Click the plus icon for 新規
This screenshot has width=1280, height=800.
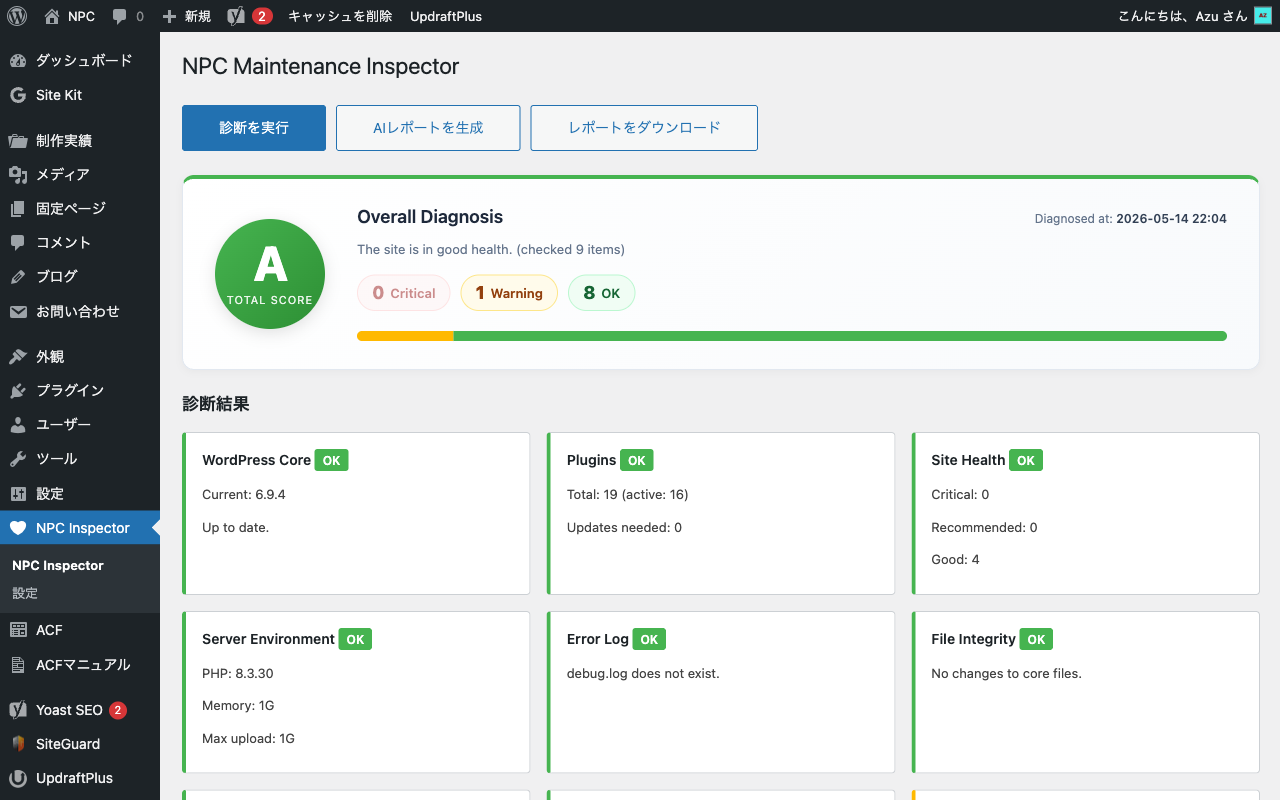pos(169,16)
